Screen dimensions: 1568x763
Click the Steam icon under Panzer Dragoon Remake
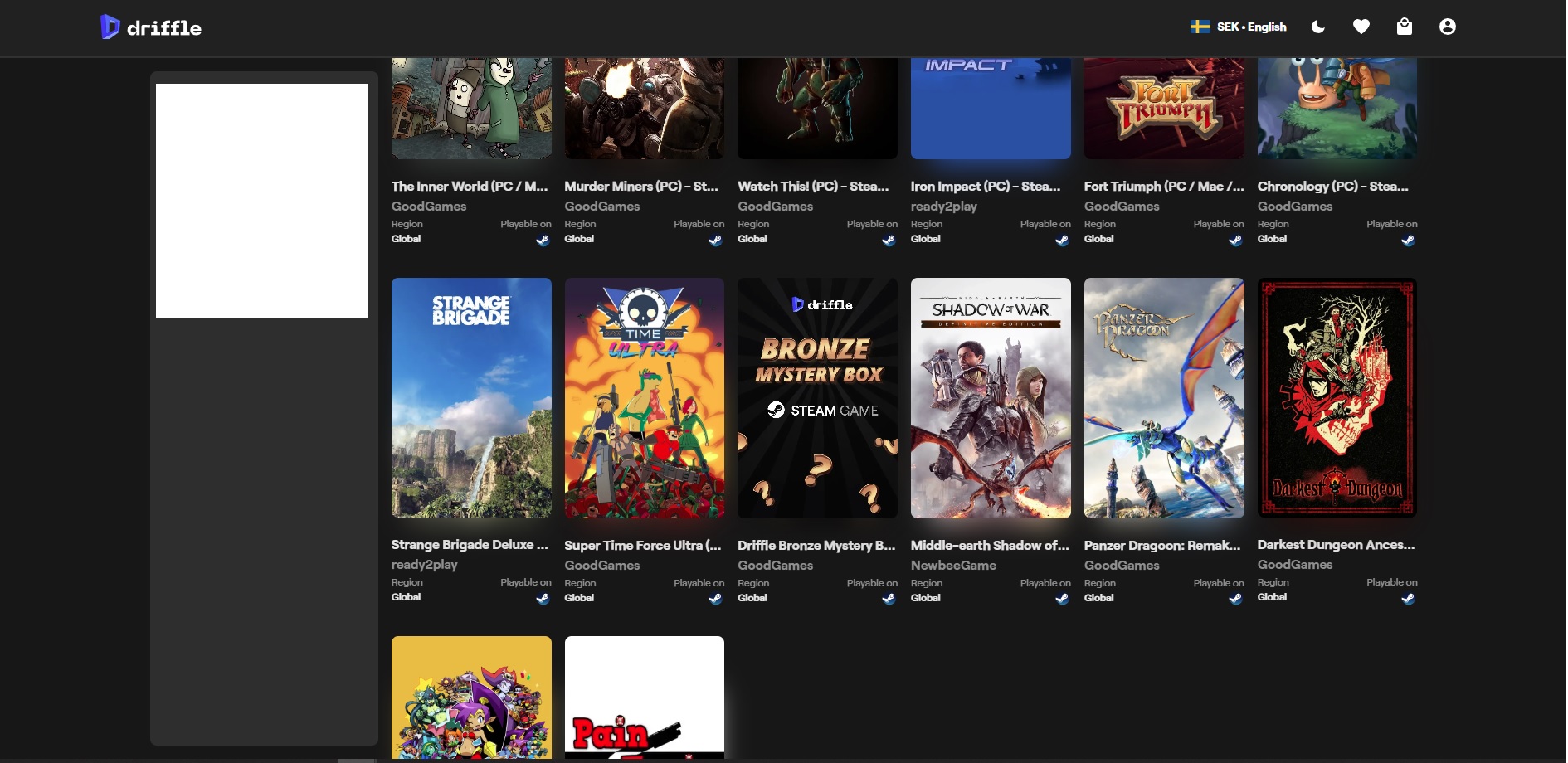coord(1235,599)
